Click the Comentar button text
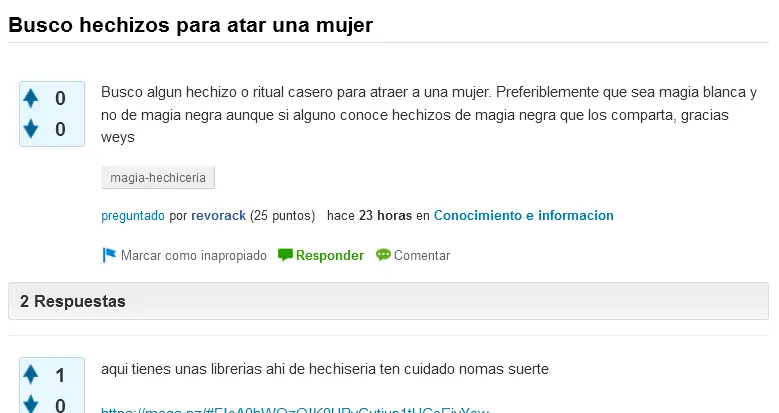779x413 pixels. point(422,255)
